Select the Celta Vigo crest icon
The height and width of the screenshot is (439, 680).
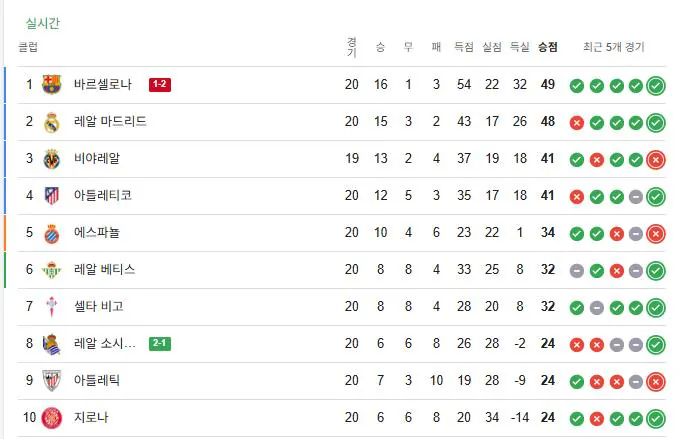52,307
